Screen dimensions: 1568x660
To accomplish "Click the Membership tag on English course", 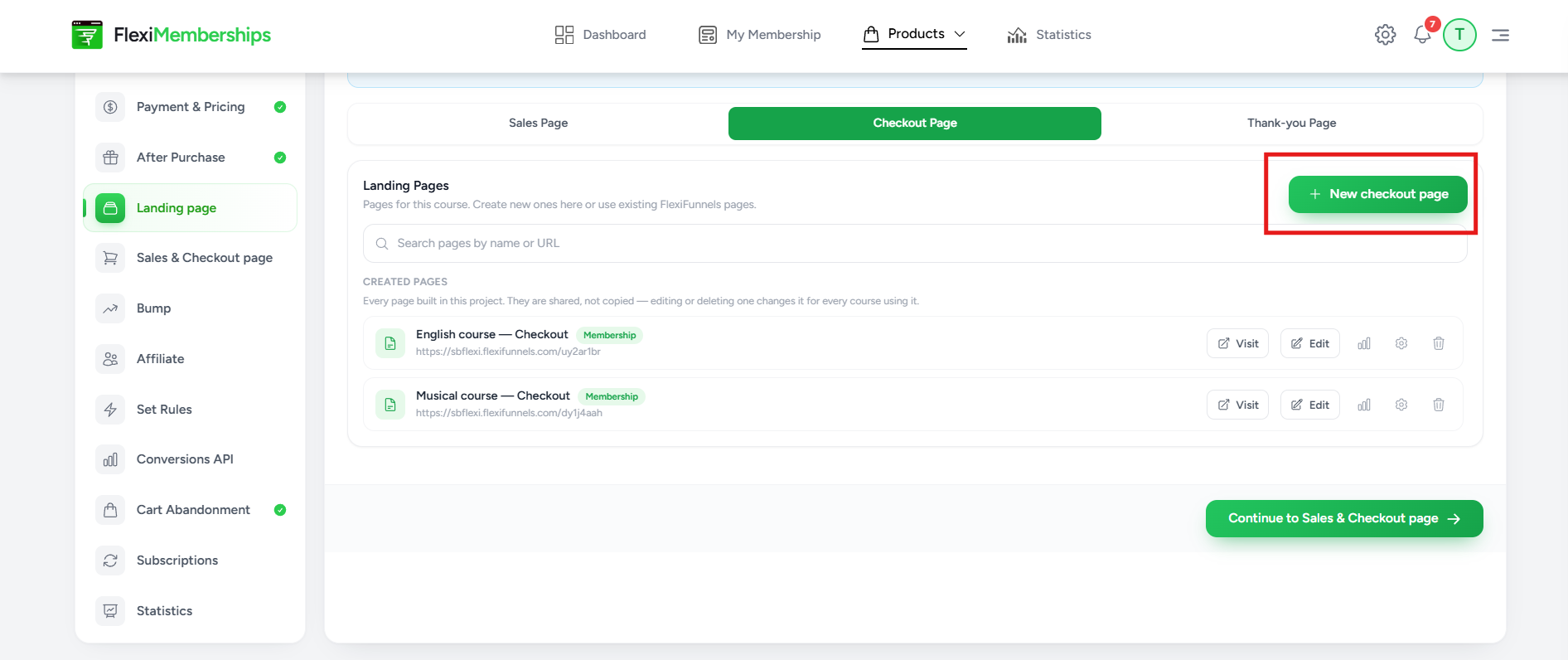I will coord(610,335).
